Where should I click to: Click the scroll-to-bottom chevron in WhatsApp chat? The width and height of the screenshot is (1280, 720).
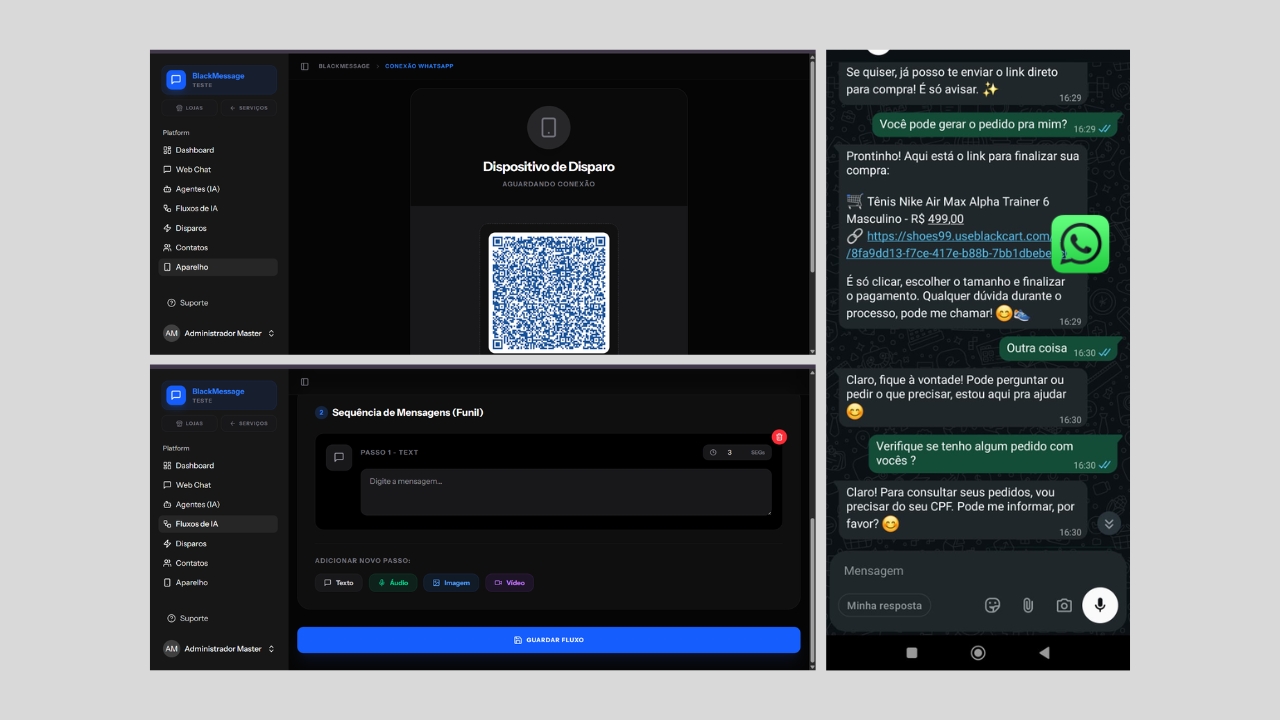[1108, 523]
